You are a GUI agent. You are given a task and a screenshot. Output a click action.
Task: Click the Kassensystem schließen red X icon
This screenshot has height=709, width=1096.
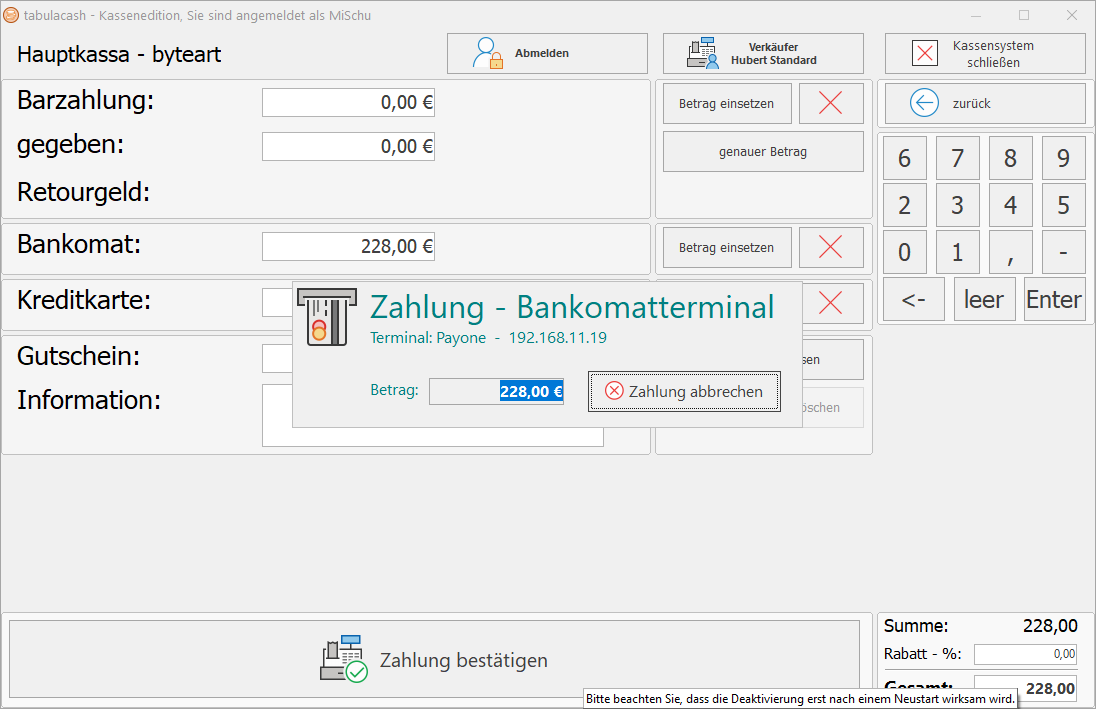[x=925, y=53]
